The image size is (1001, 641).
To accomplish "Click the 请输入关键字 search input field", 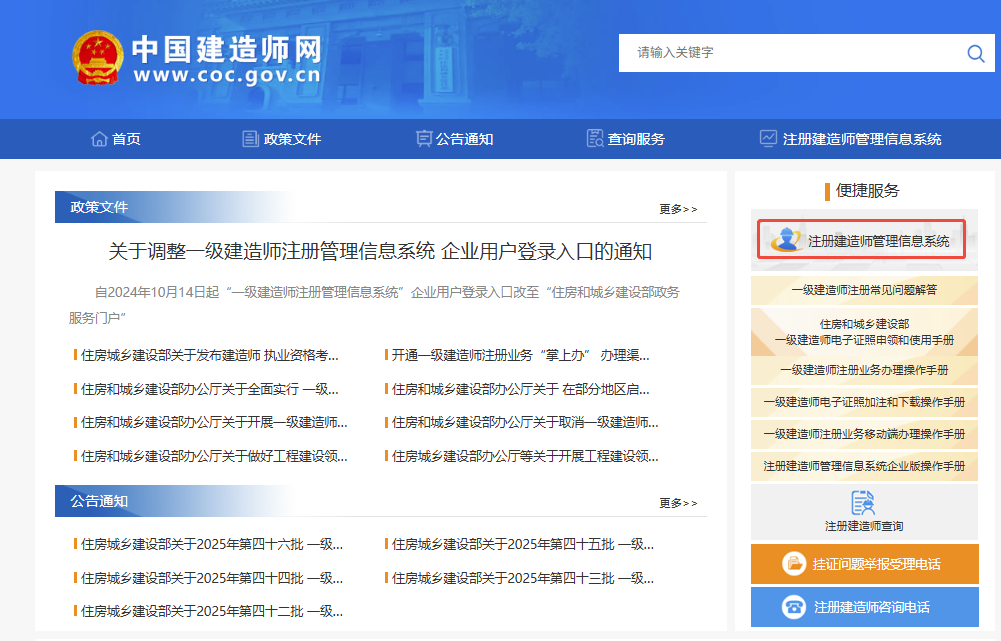I will (x=790, y=53).
